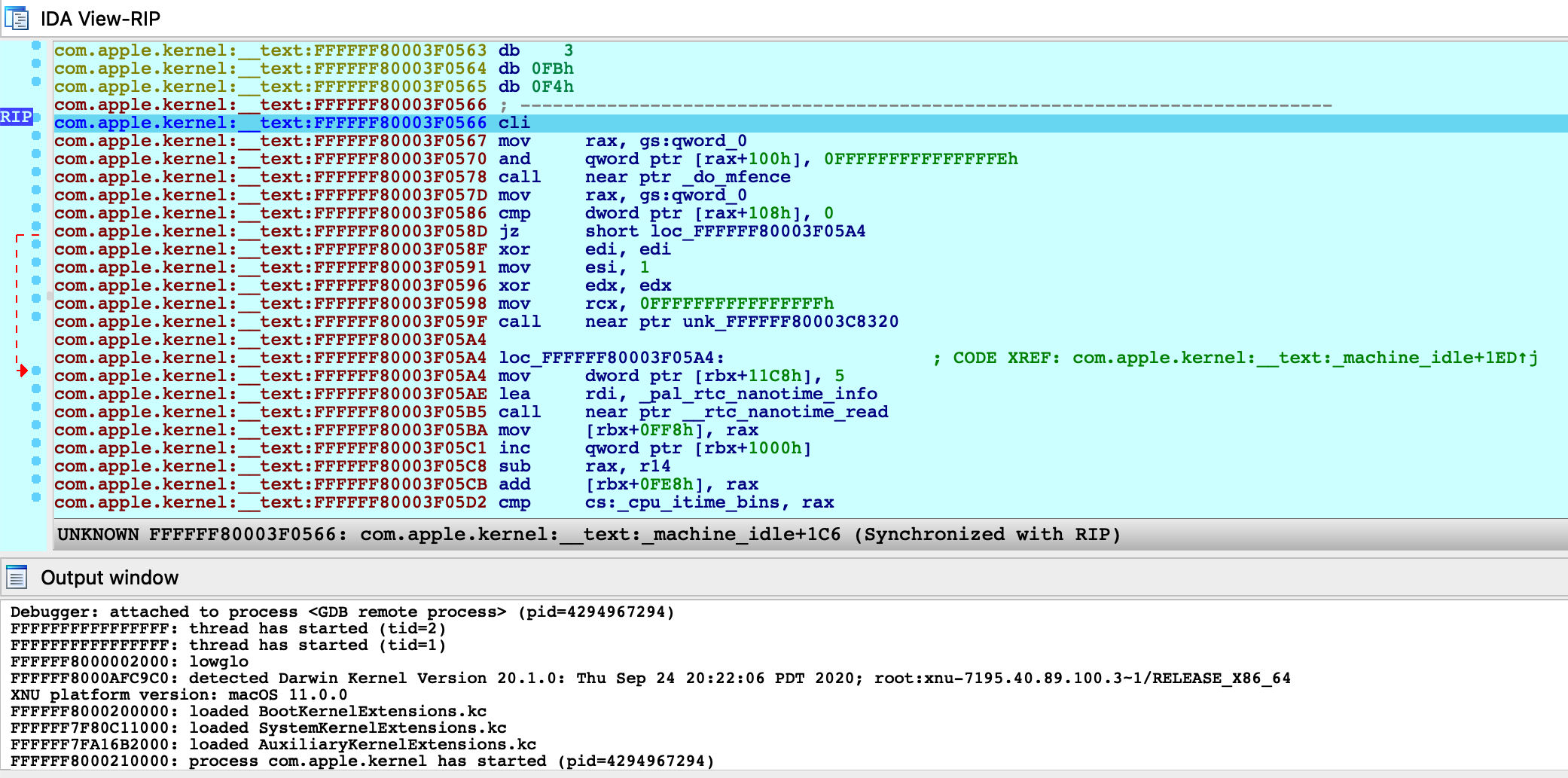Select the IDA View-RIP tab title
Viewport: 1568px width, 778px height.
[x=100, y=19]
